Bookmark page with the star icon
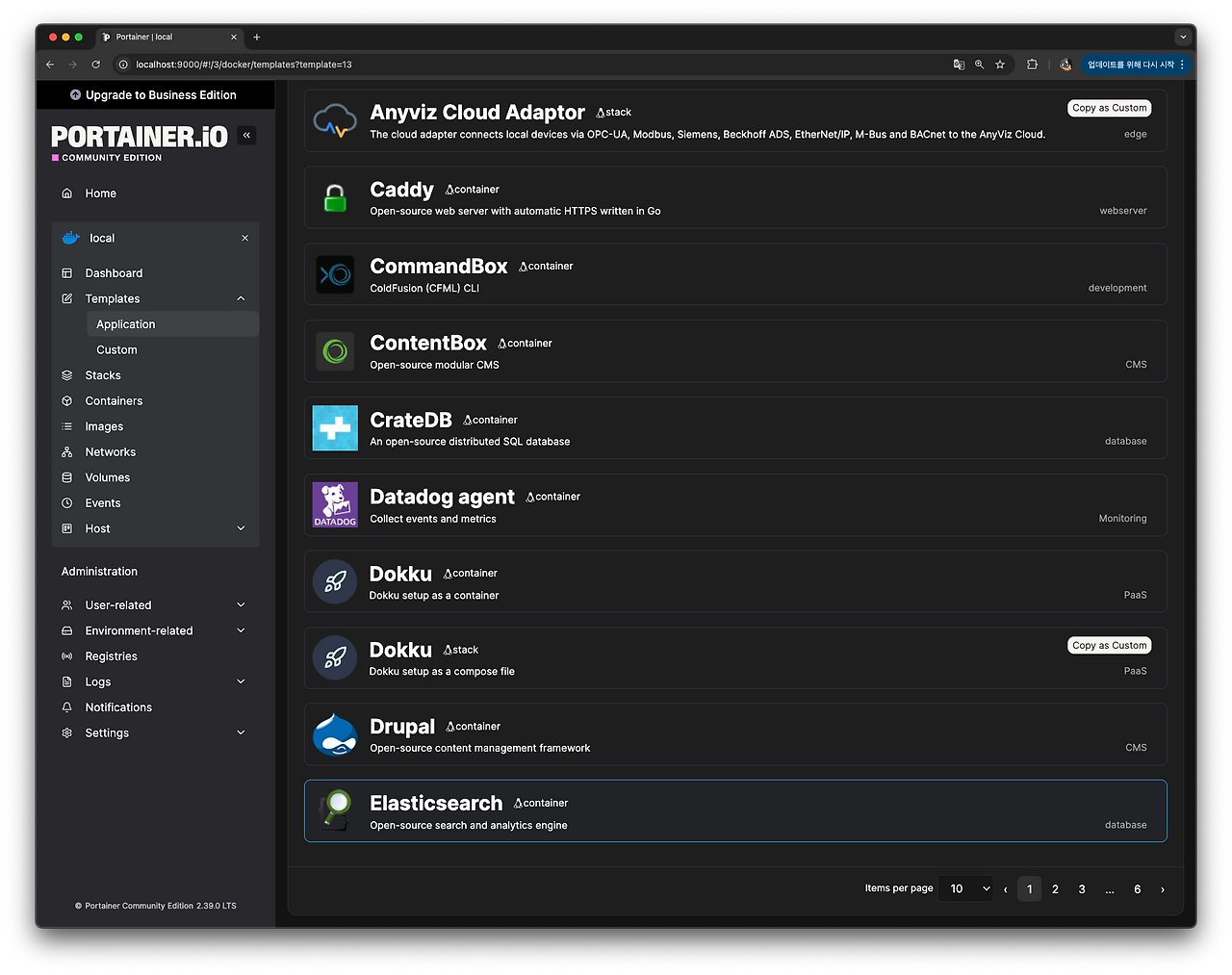This screenshot has width=1232, height=975. (x=1000, y=64)
